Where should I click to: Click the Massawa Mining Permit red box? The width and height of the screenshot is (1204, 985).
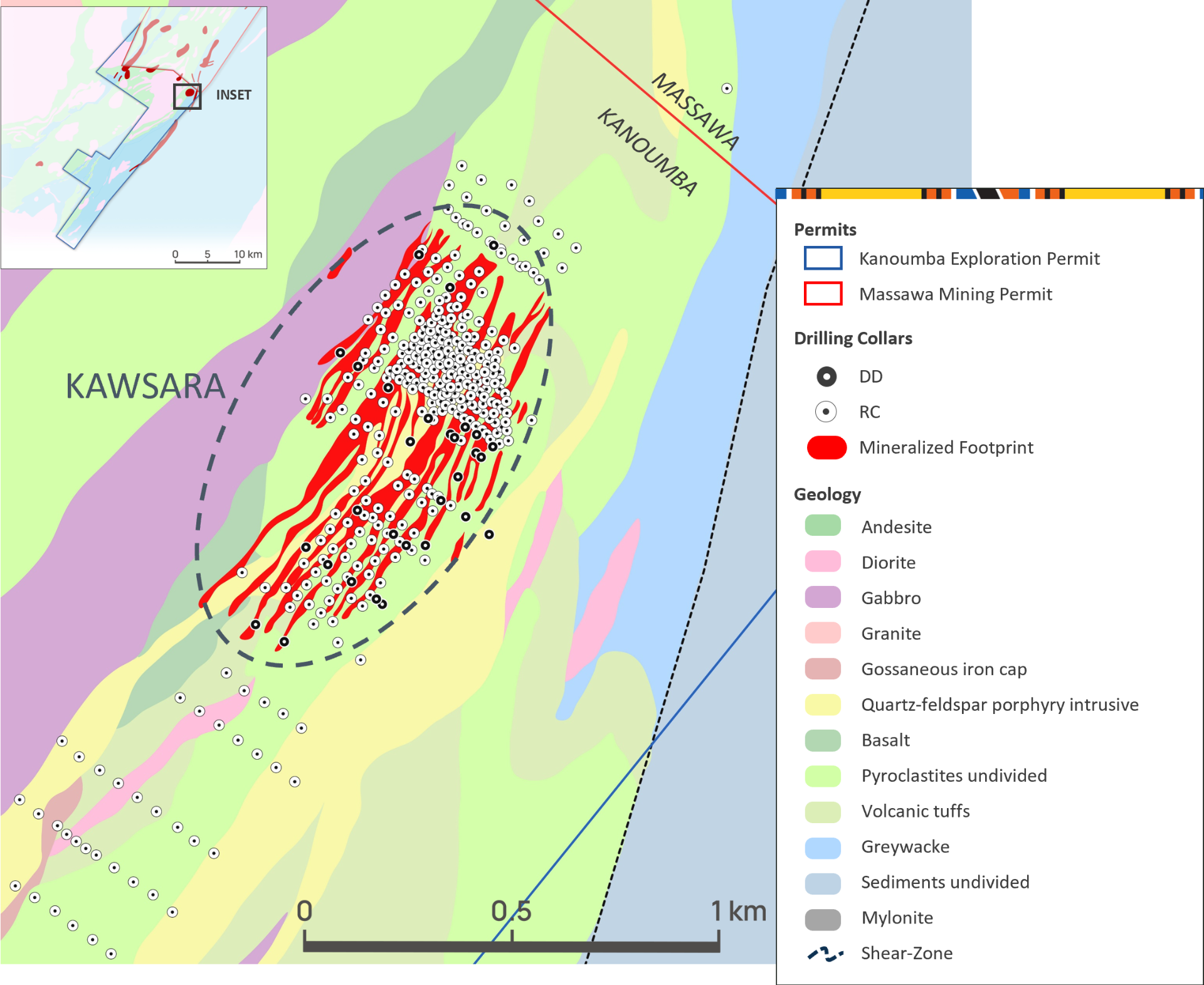click(823, 294)
